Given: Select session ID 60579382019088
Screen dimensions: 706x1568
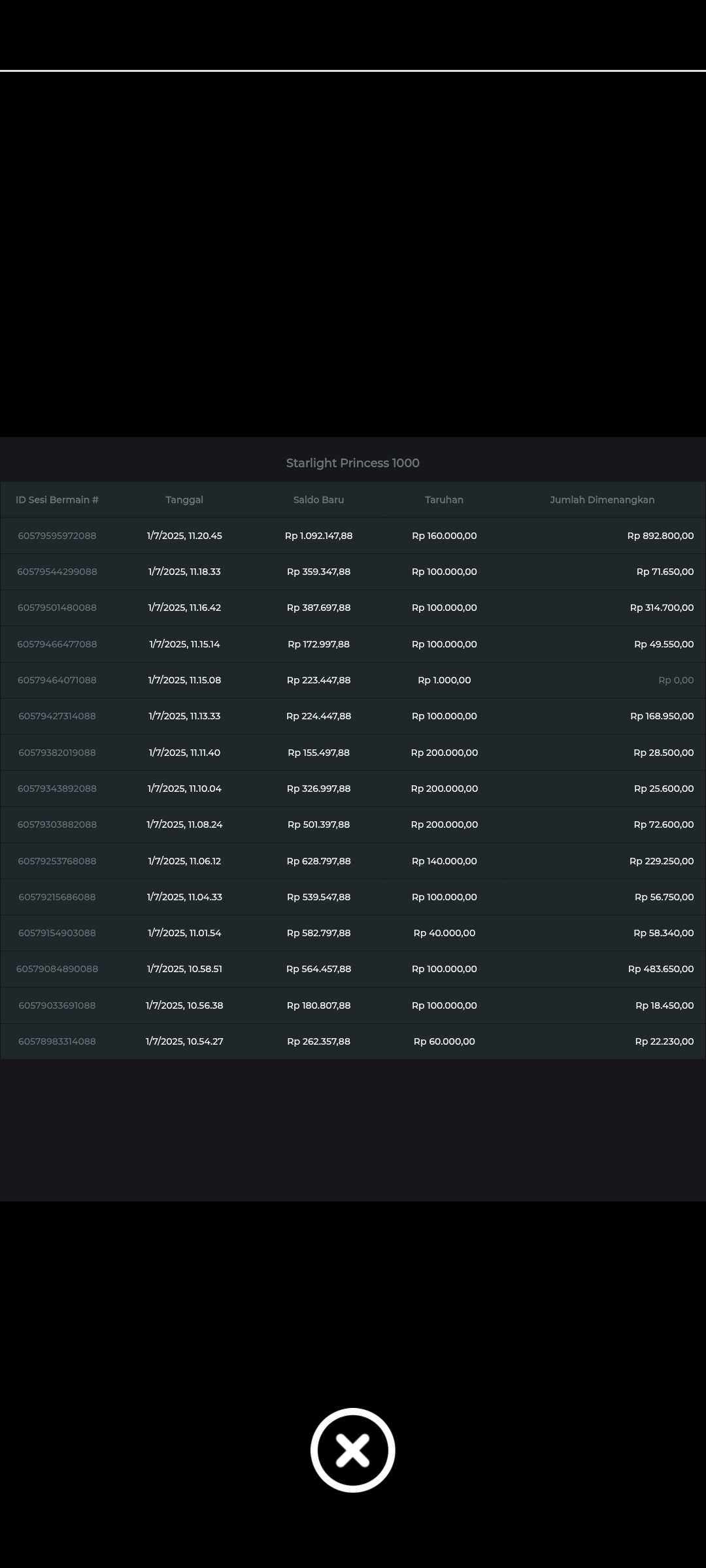Looking at the screenshot, I should pos(57,753).
